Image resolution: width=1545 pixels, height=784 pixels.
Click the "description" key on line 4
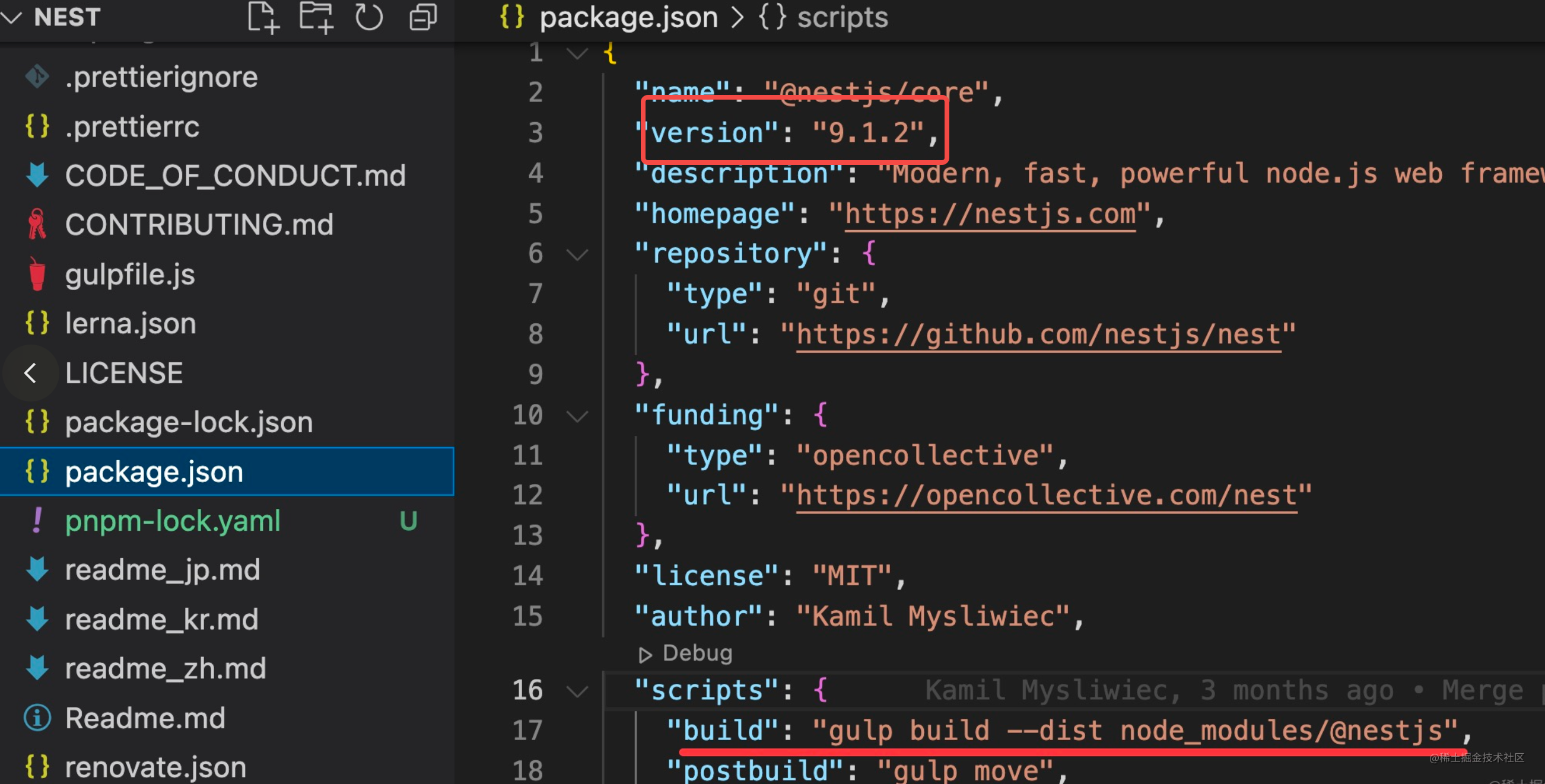739,174
